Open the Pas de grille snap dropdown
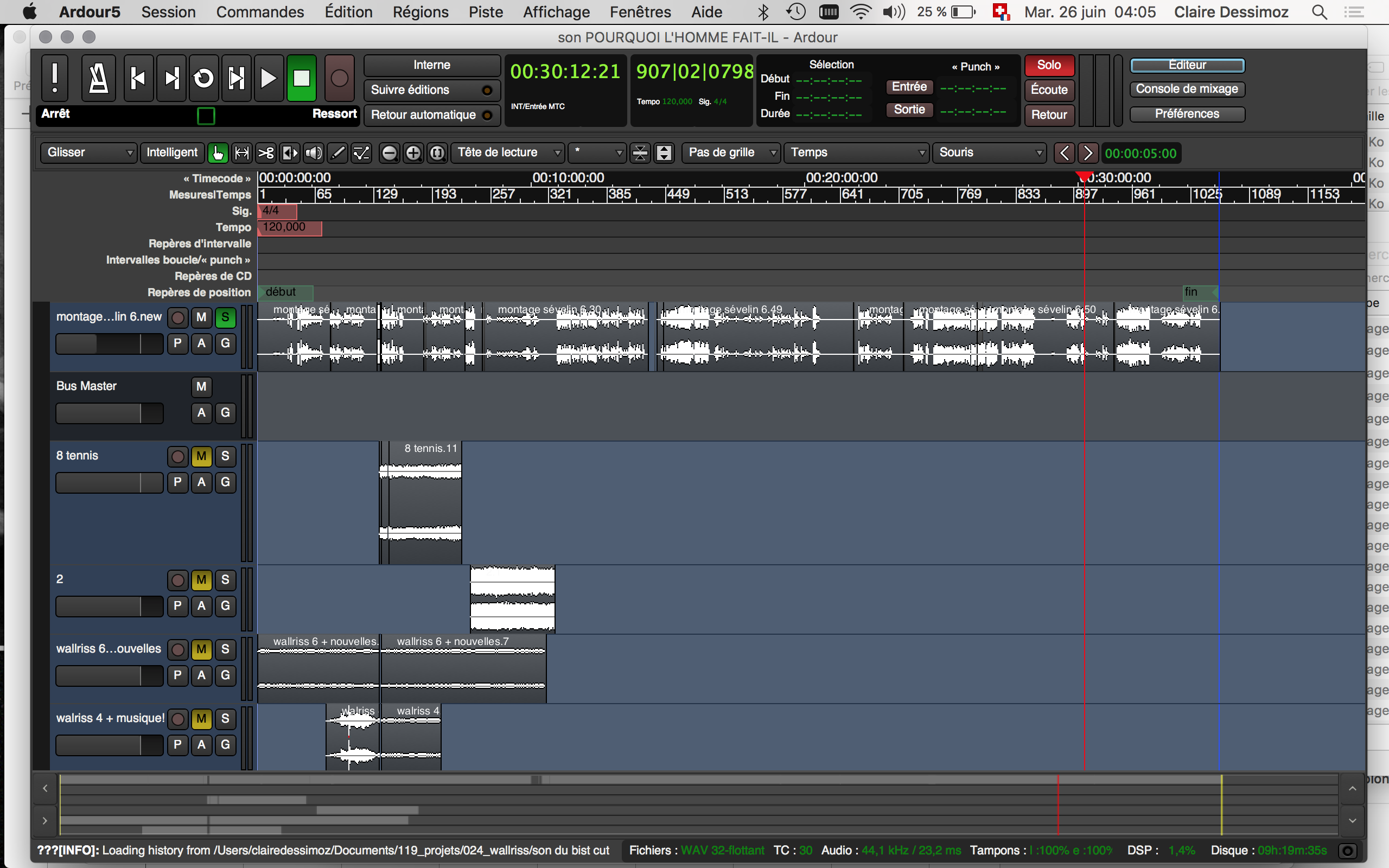 [x=731, y=152]
